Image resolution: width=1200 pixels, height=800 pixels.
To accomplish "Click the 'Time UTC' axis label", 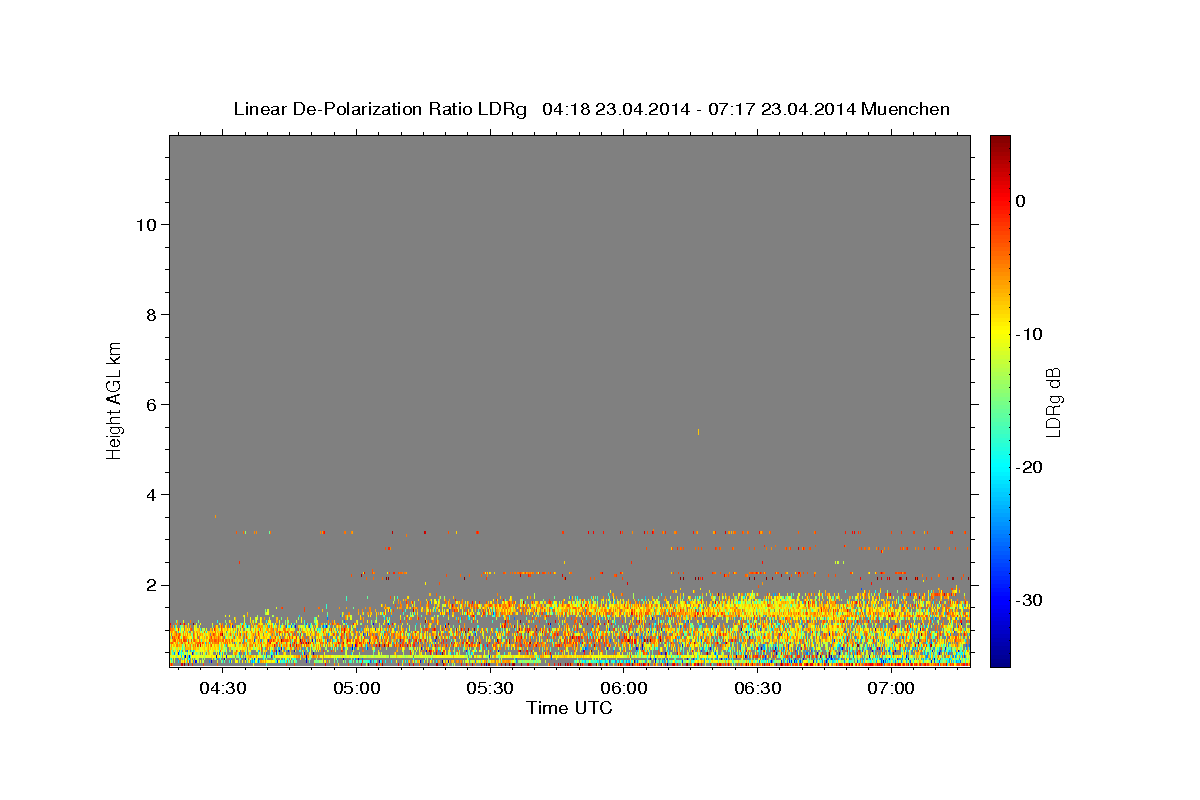I will 569,708.
